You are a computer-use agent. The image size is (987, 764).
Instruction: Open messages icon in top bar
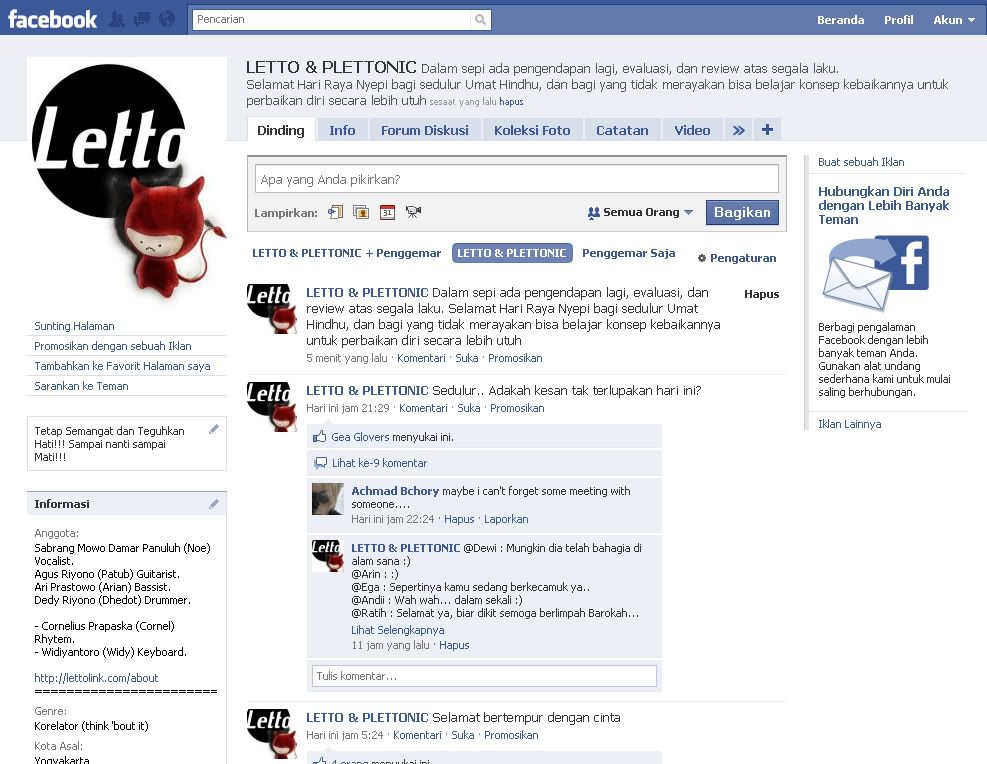[x=142, y=20]
